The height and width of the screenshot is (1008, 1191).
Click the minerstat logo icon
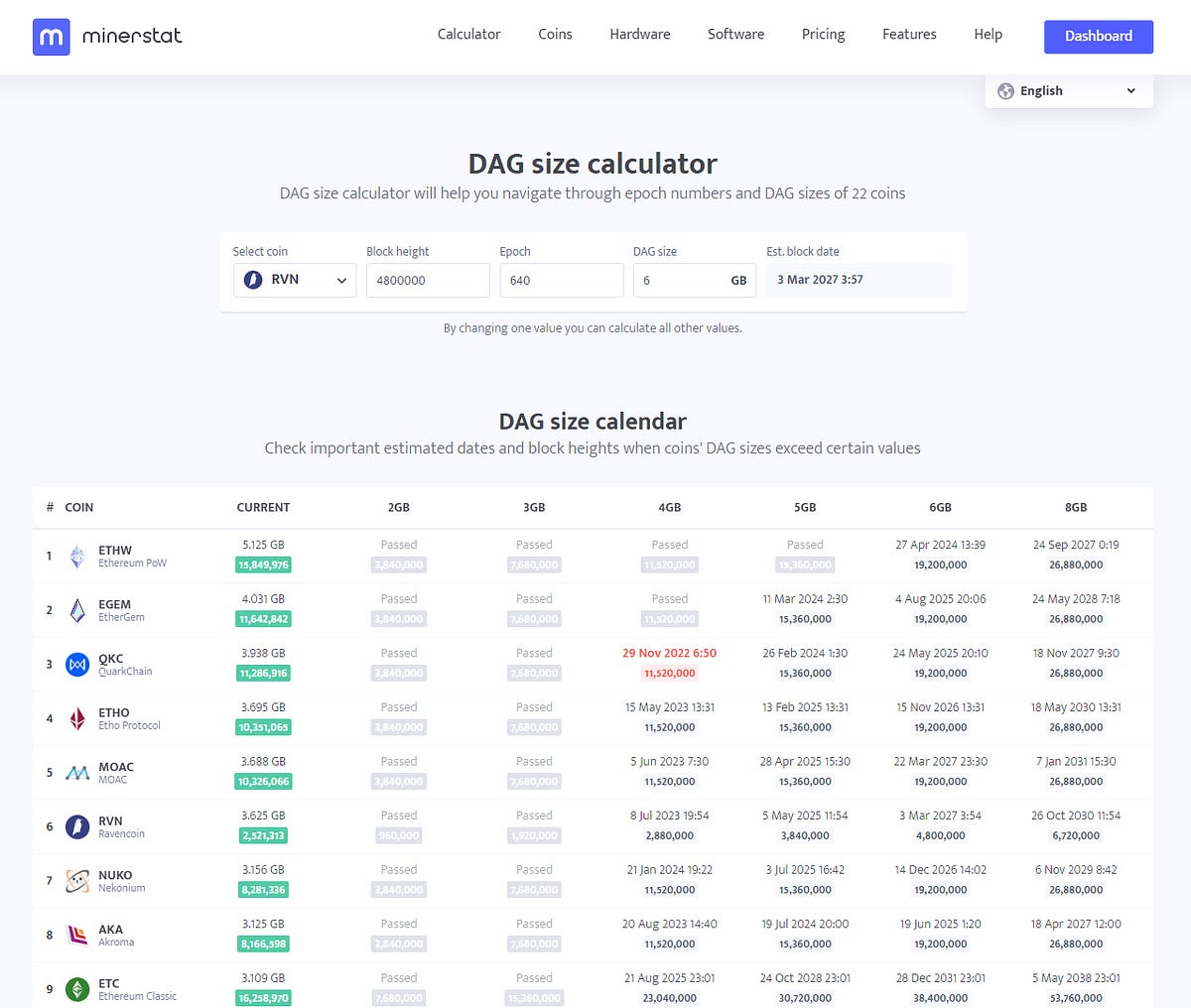click(x=52, y=37)
